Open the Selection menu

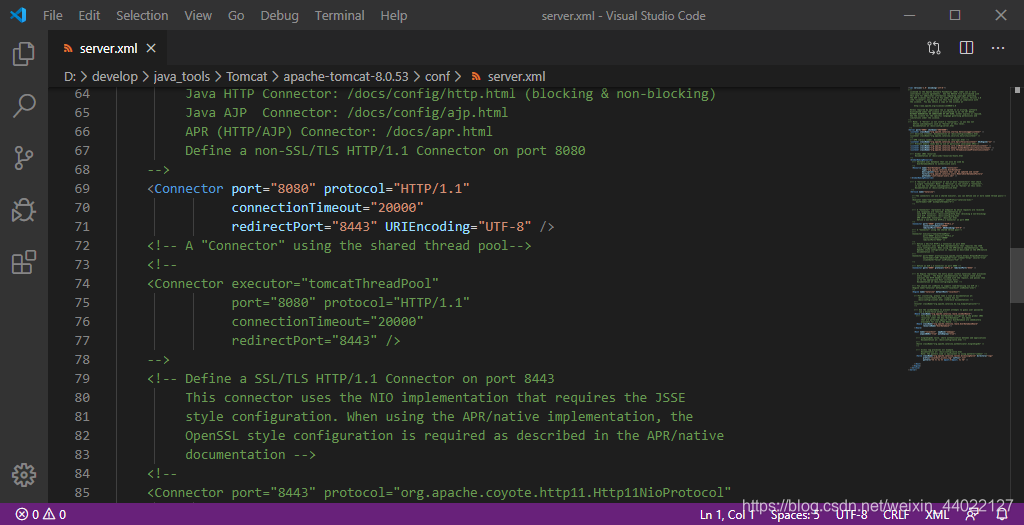coord(142,16)
